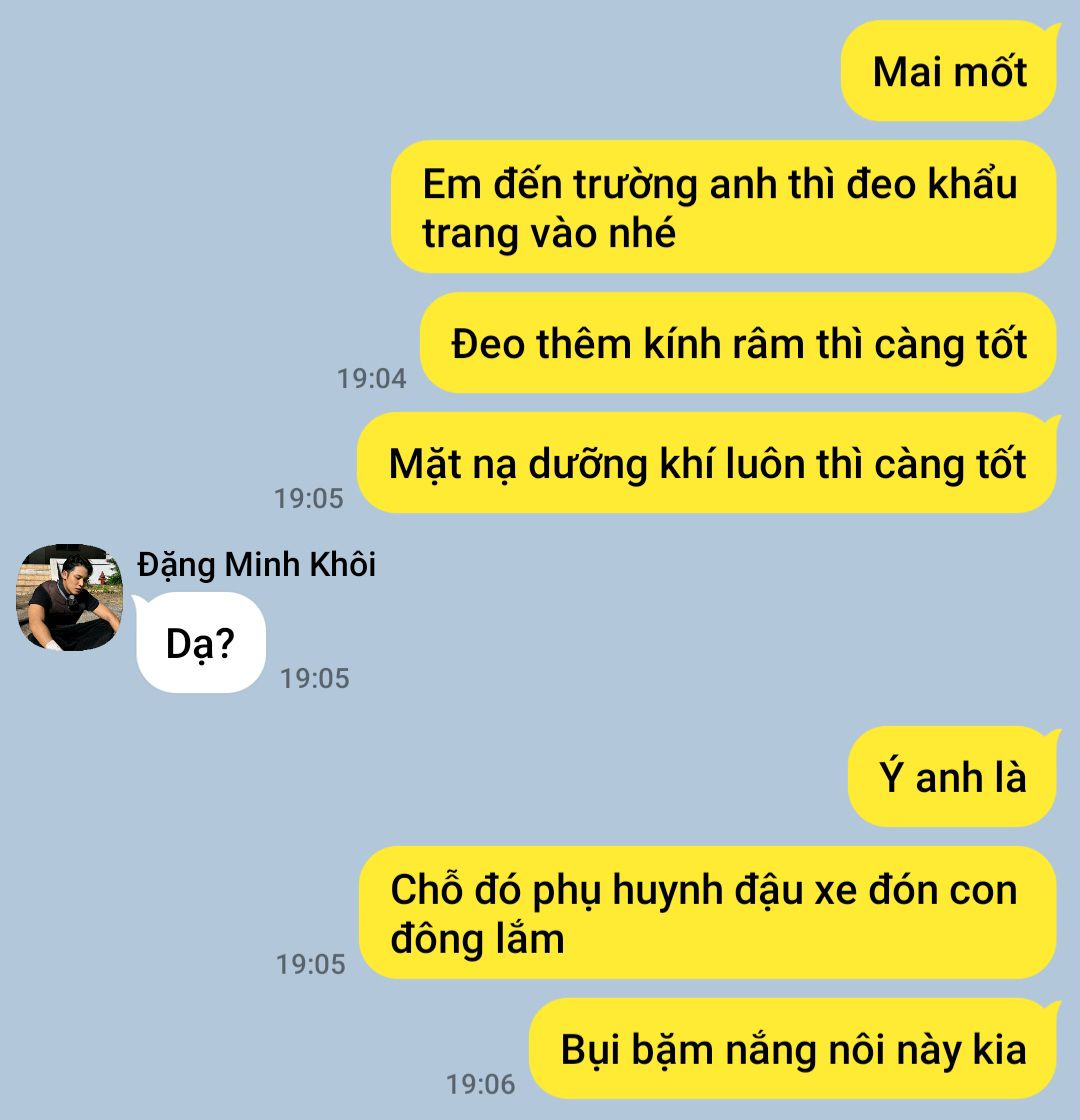1080x1120 pixels.
Task: Click the 19:05 timestamp next to 'Dạ?'
Action: click(314, 679)
